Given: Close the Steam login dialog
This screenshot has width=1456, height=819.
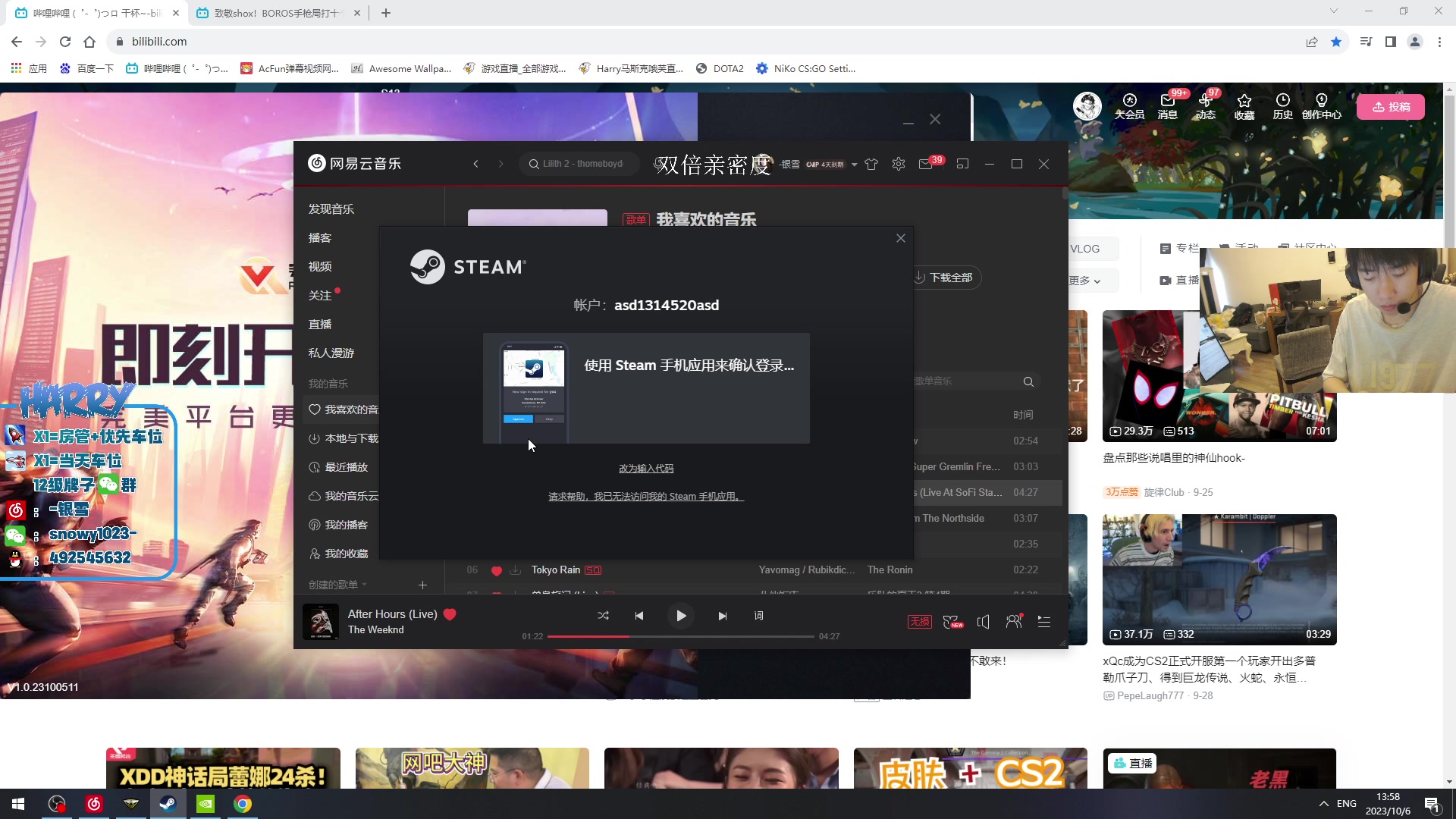Looking at the screenshot, I should tap(901, 238).
